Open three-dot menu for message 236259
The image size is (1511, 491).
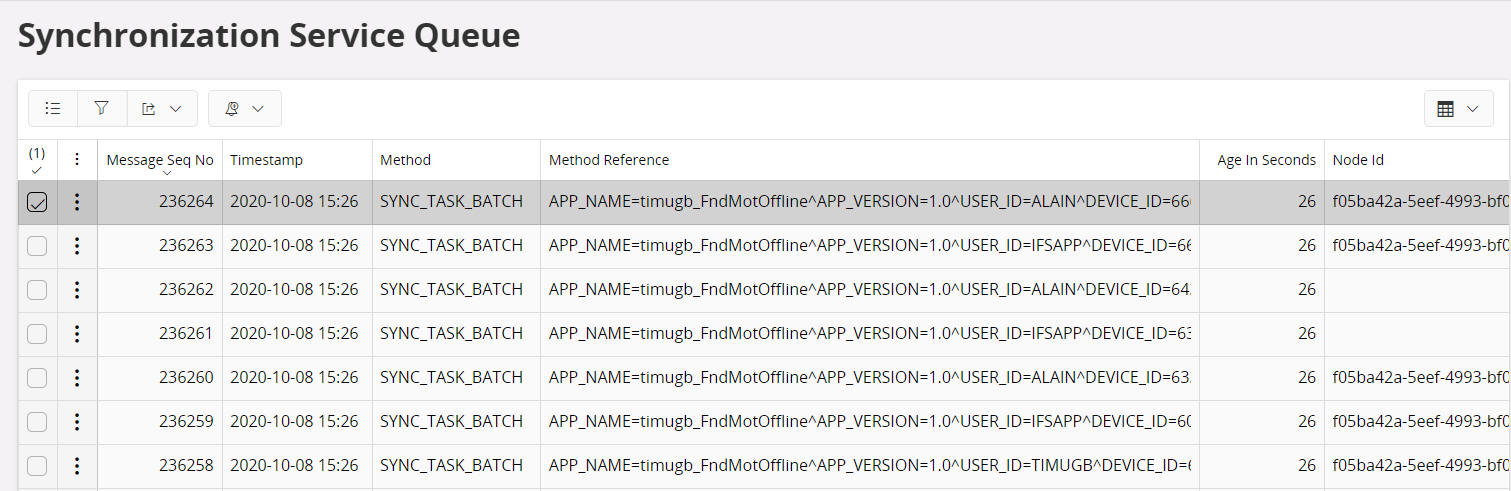[x=77, y=422]
